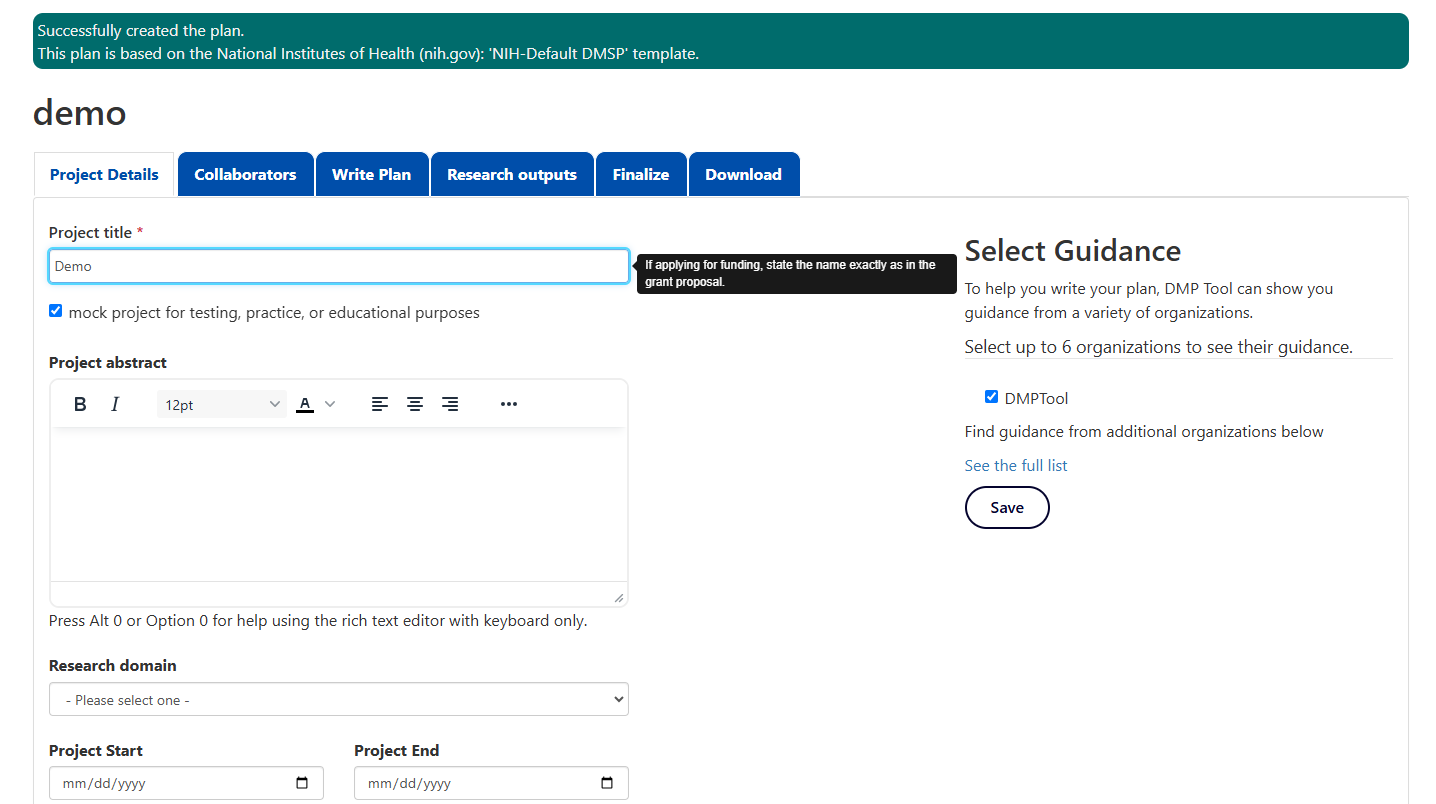Viewport: 1436px width, 804px height.
Task: Apply italic formatting in abstract editor
Action: (115, 404)
